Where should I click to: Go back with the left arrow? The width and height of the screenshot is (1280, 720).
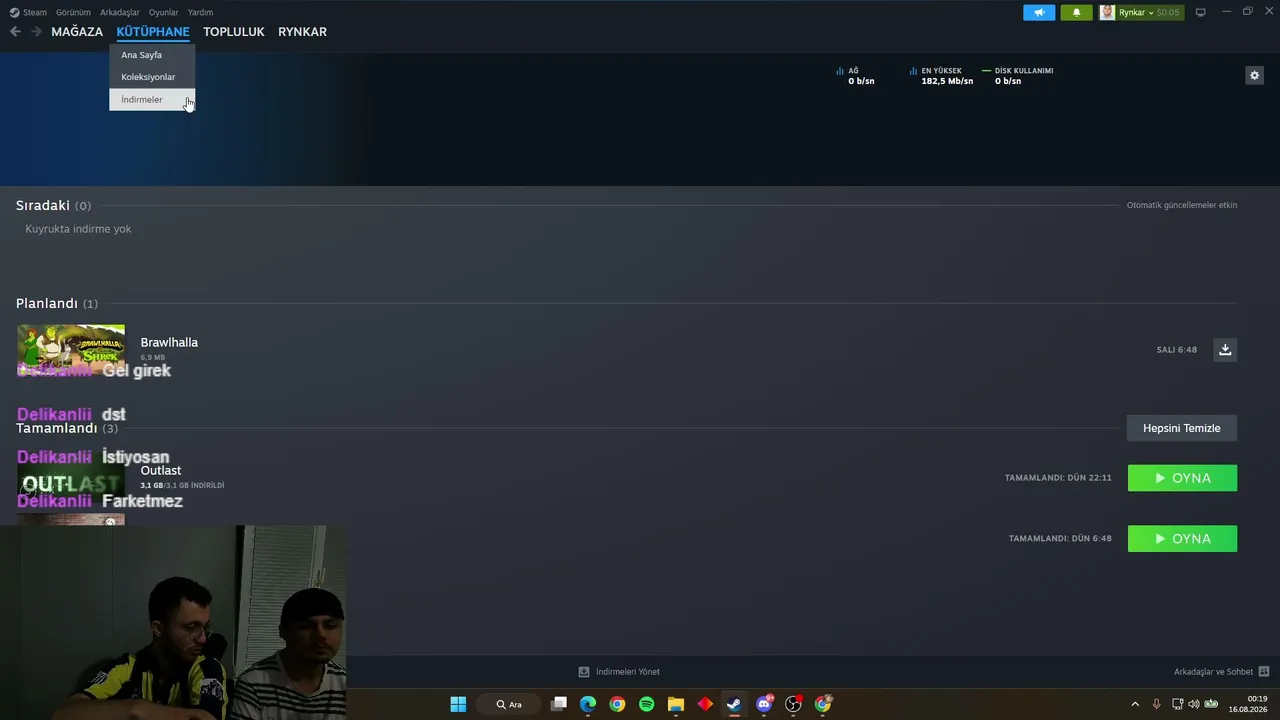(x=15, y=31)
